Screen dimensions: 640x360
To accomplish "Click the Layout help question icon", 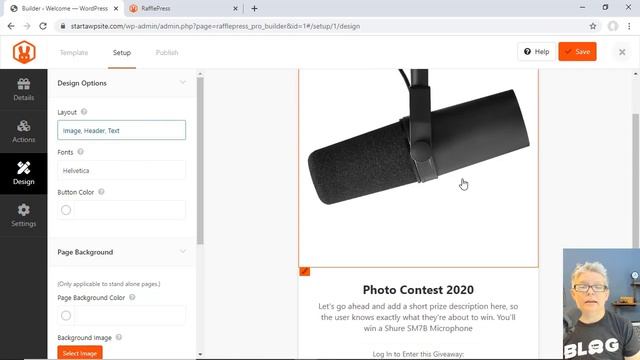I will point(84,112).
